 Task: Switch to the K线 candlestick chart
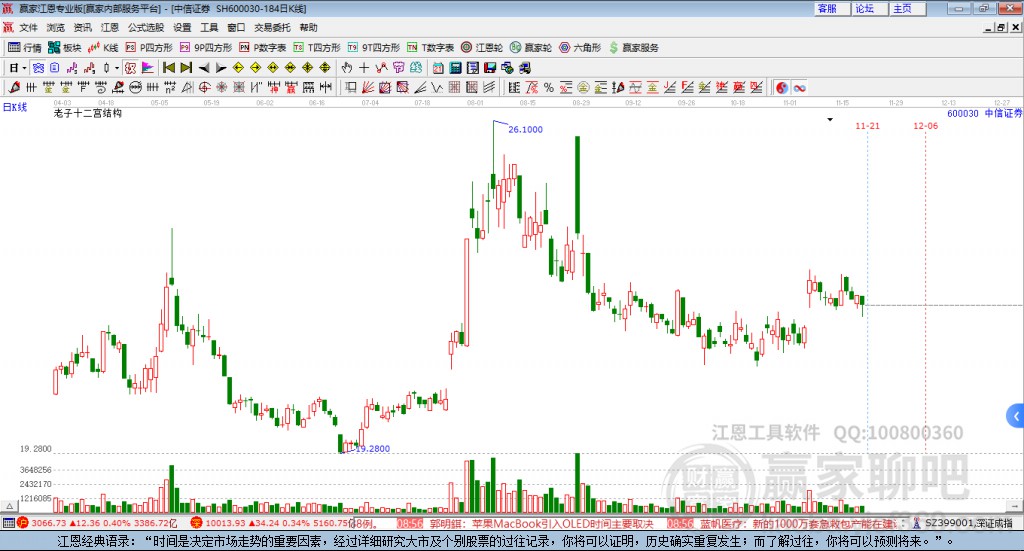(103, 48)
